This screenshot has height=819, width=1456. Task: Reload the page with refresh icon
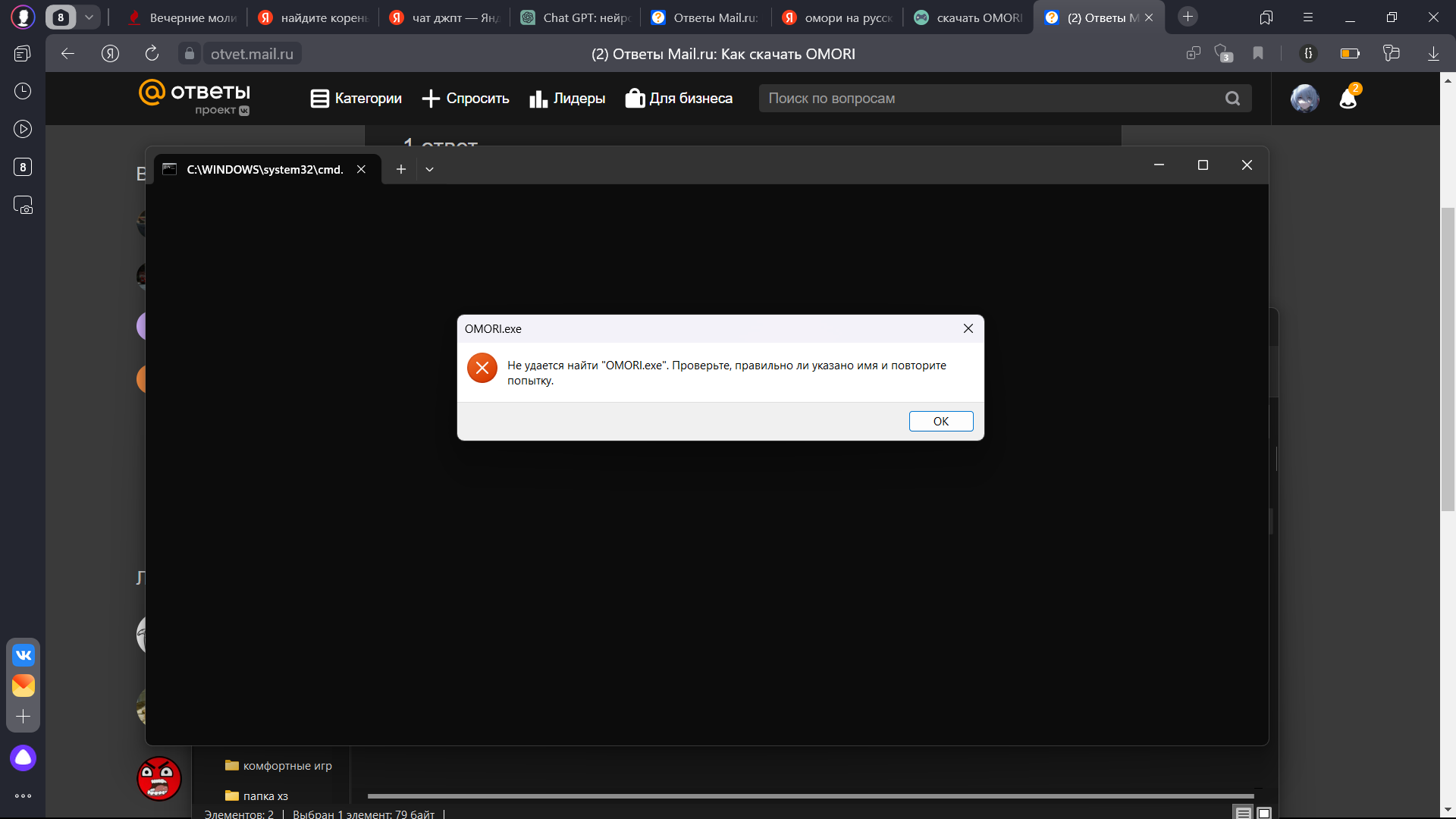pyautogui.click(x=152, y=53)
